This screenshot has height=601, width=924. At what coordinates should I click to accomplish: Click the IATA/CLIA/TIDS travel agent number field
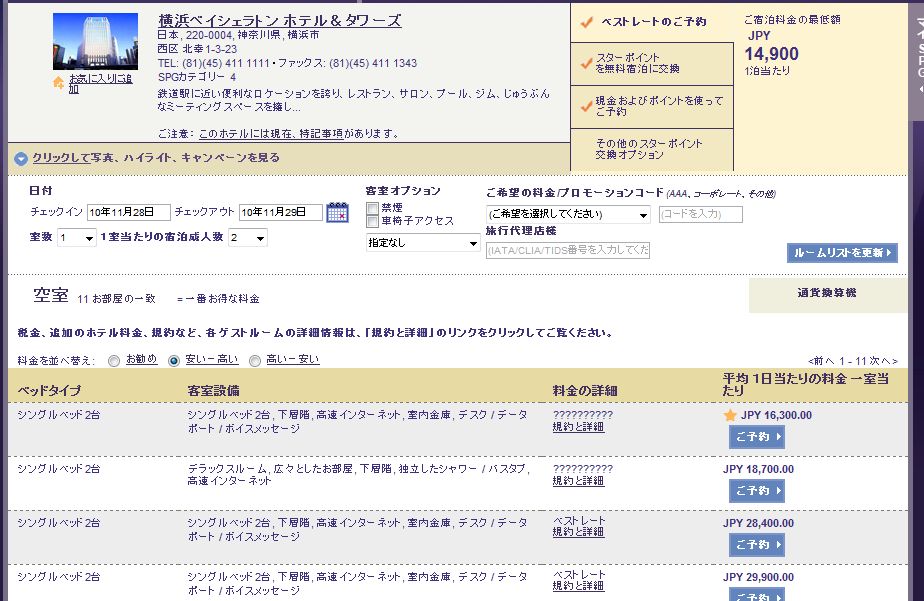pyautogui.click(x=568, y=250)
